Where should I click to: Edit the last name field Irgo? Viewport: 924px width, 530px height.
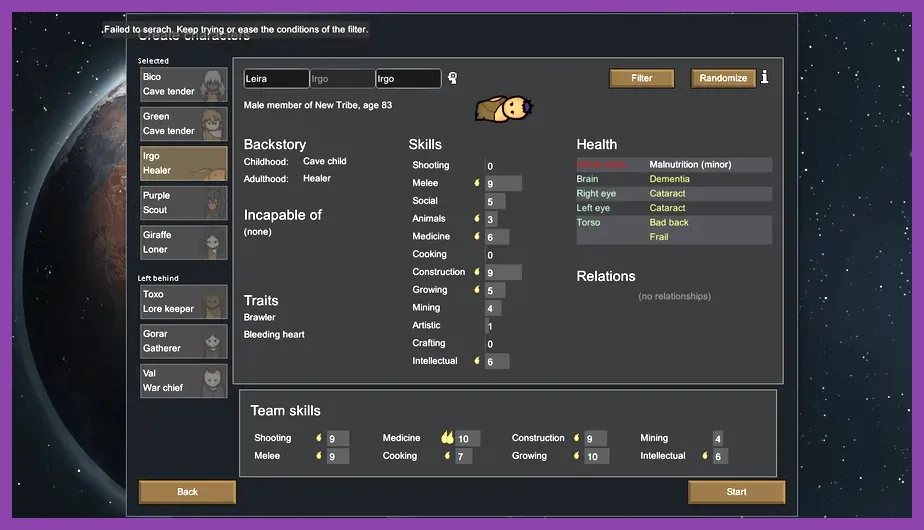[x=408, y=78]
